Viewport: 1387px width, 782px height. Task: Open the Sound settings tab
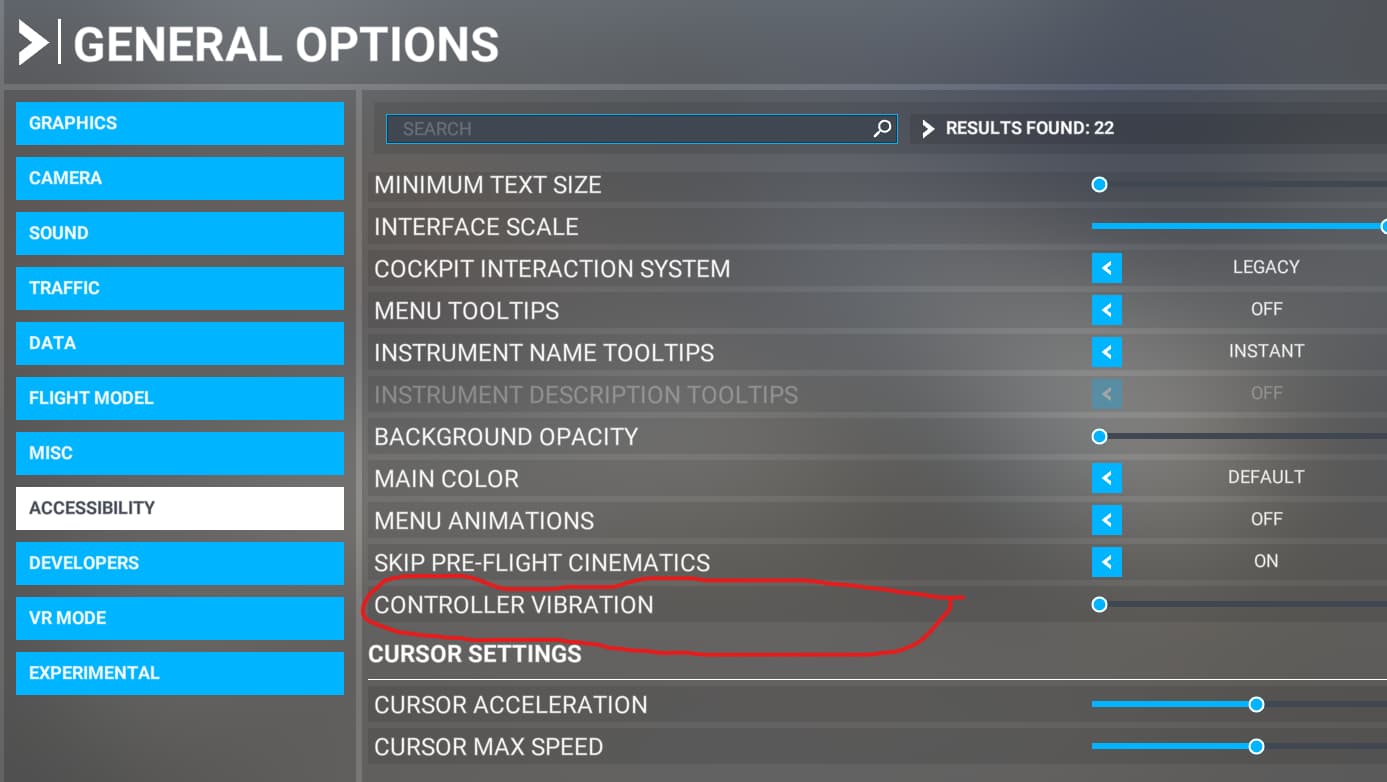pyautogui.click(x=180, y=233)
